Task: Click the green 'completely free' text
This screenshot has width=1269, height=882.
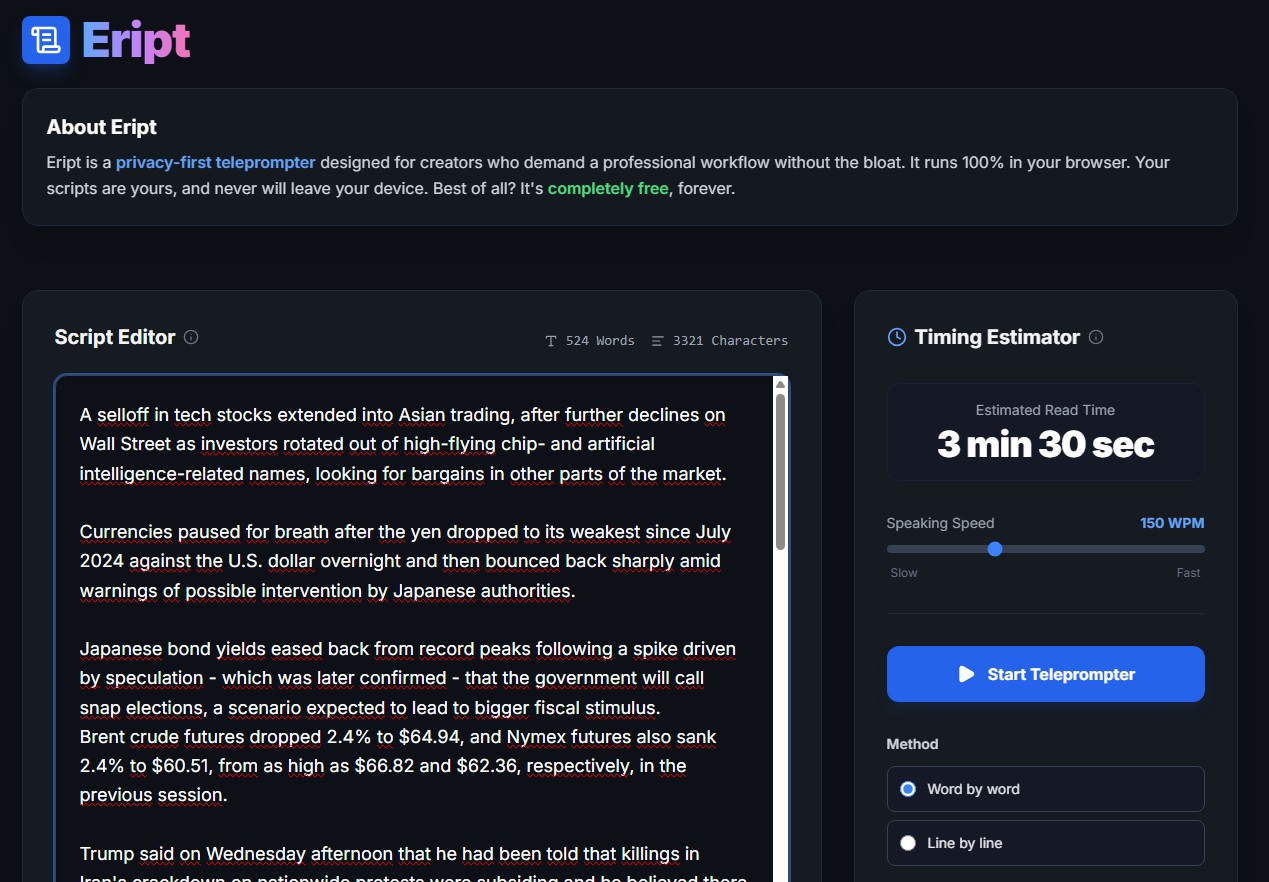Action: pyautogui.click(x=609, y=188)
